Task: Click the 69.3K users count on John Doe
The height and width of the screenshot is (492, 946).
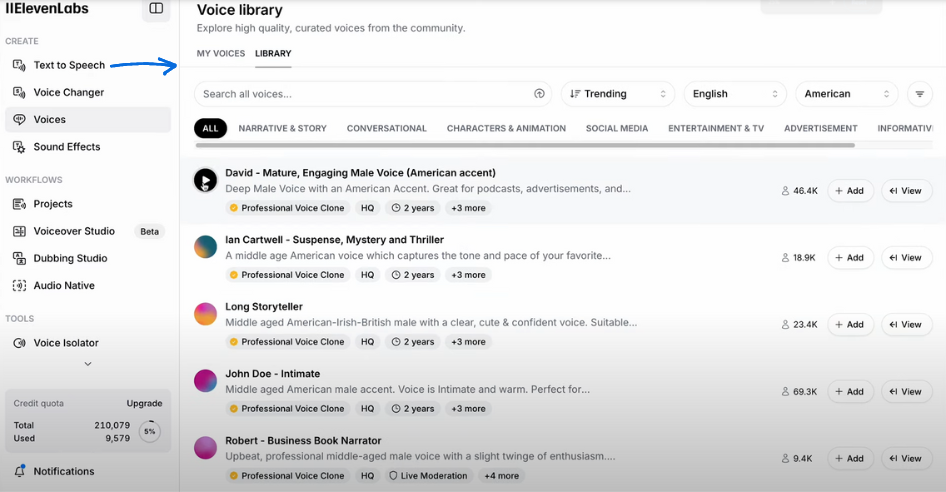Action: click(799, 392)
